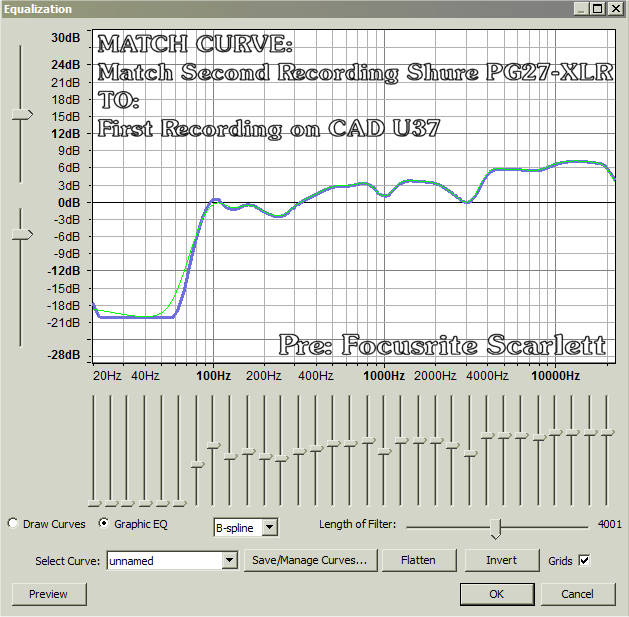The height and width of the screenshot is (617, 629).
Task: Open the Select Curve dropdown arrow
Action: point(229,560)
